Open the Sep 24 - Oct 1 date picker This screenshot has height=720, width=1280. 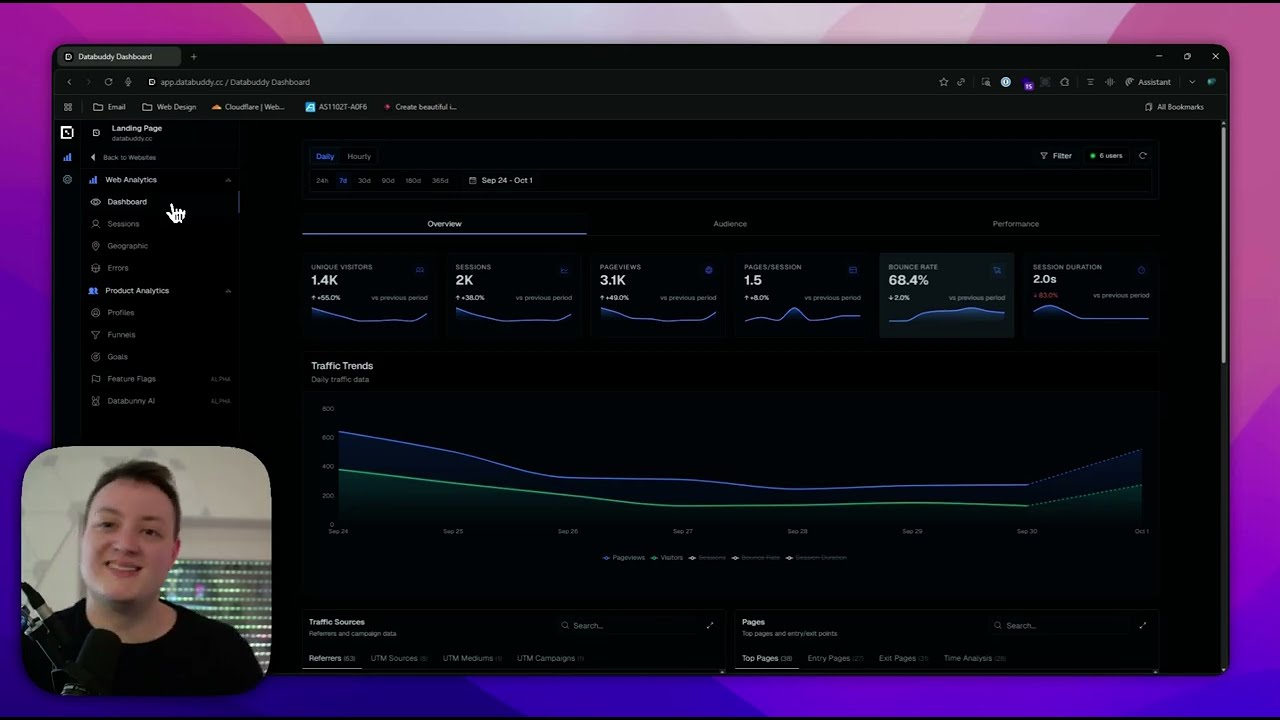coord(501,180)
